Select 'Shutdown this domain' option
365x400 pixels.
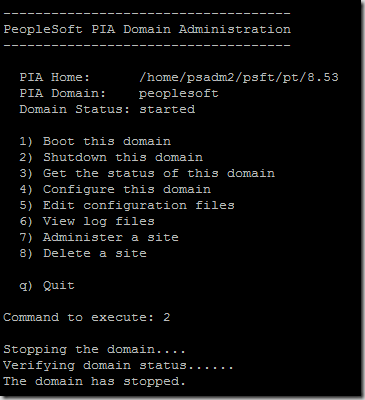[x=111, y=157]
